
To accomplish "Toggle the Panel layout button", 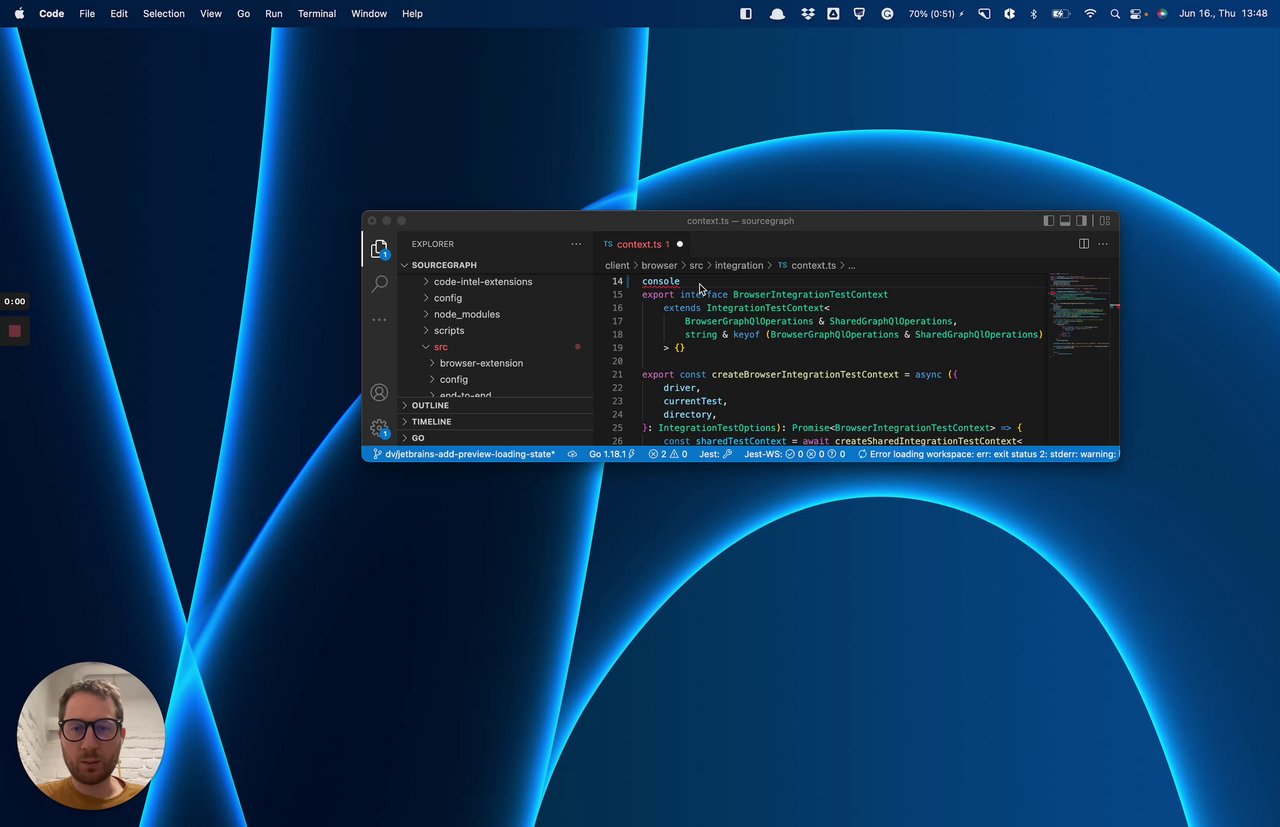I will point(1065,221).
